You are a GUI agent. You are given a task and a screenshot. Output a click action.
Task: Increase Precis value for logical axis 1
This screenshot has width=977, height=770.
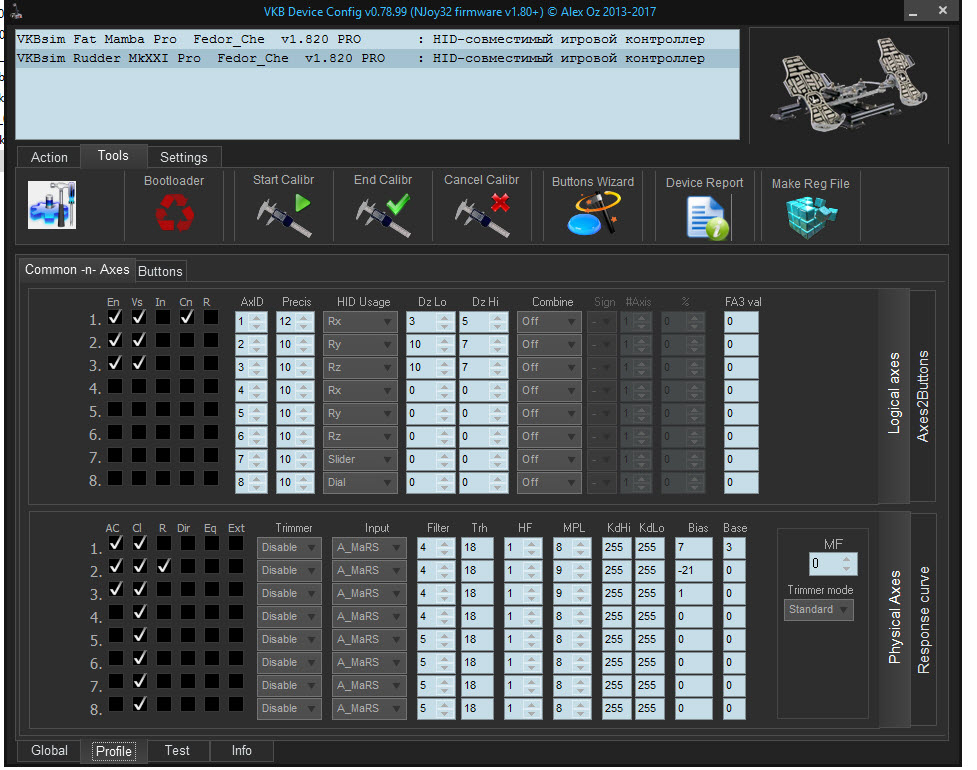[305, 317]
